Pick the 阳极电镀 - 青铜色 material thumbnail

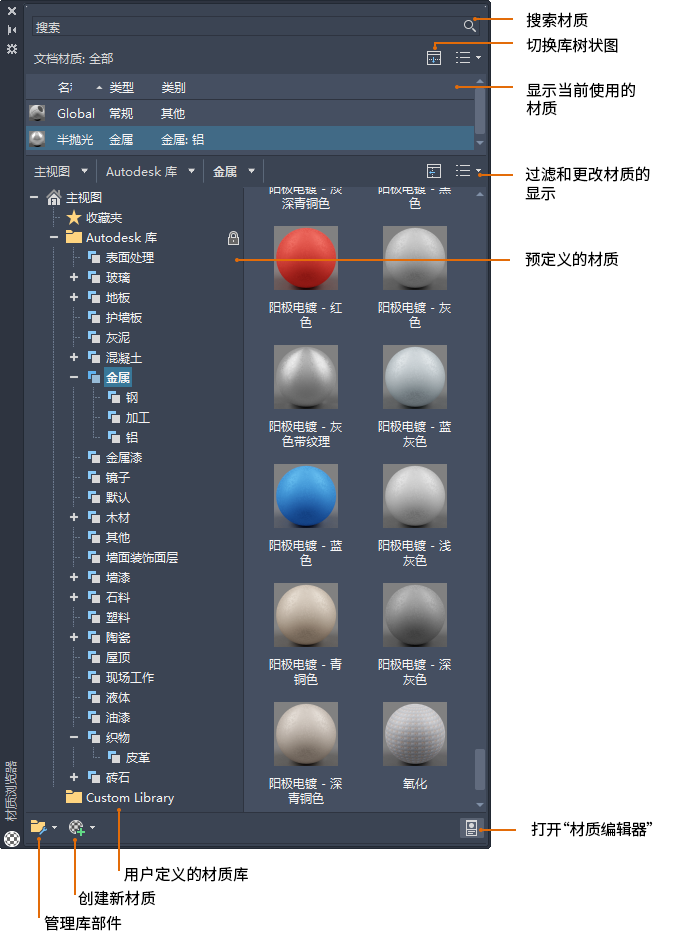(306, 615)
